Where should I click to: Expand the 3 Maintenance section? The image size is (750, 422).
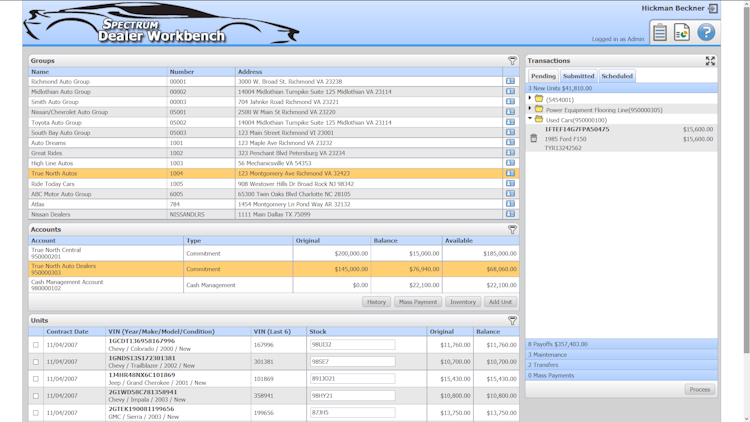[x=621, y=355]
